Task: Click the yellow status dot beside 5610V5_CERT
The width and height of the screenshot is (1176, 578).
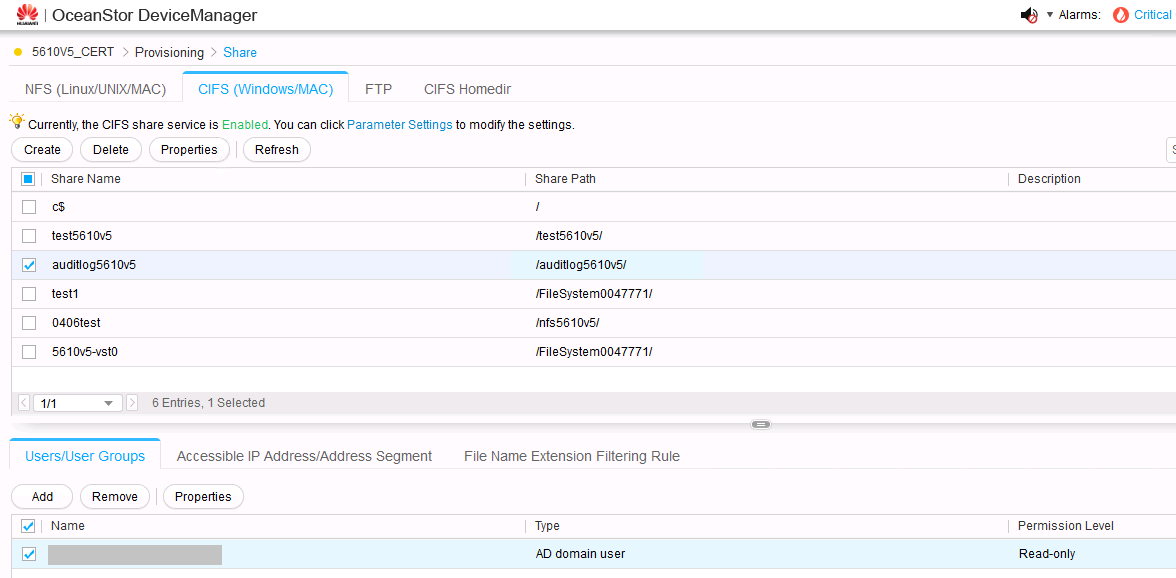Action: click(18, 52)
